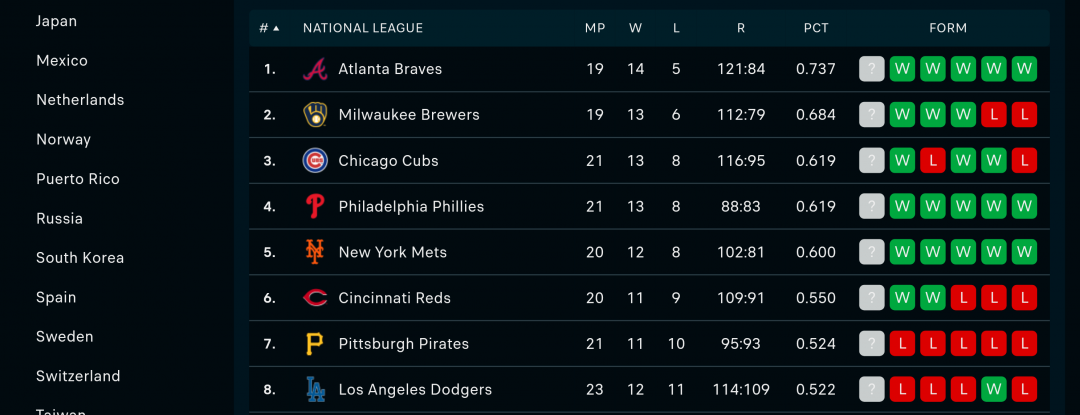Click the Atlanta Braves team logo
Screen dimensions: 1080x415
tap(315, 69)
